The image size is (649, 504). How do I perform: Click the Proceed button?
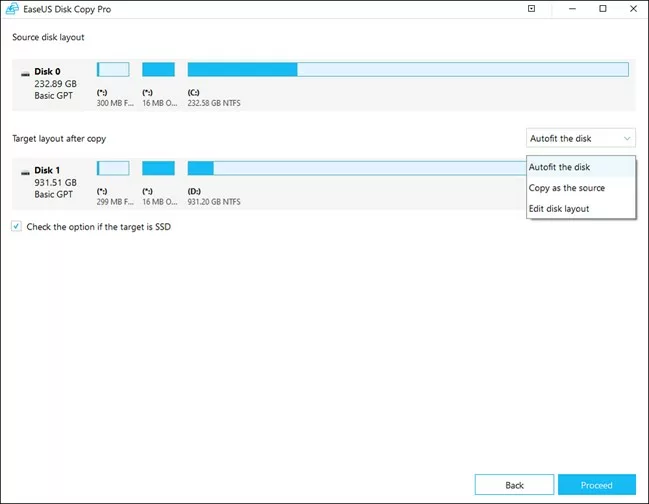point(596,485)
